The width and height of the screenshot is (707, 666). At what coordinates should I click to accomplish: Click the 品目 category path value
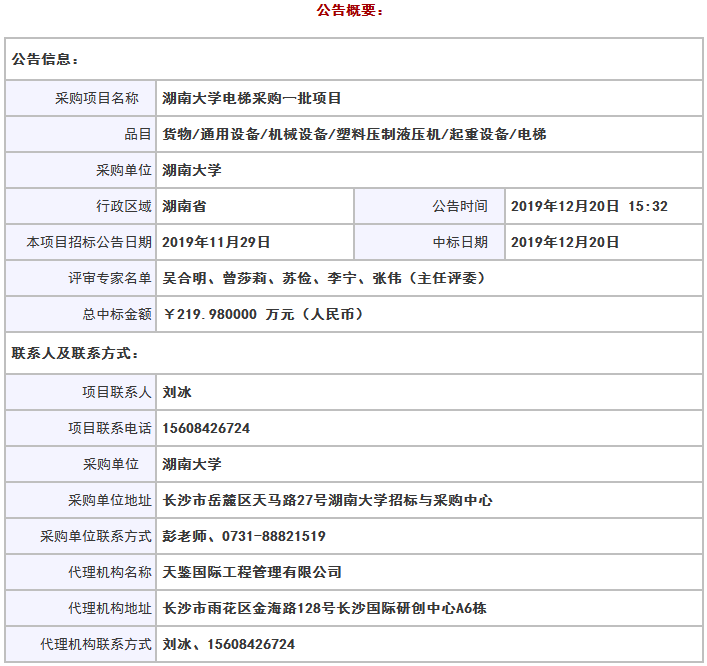(354, 134)
